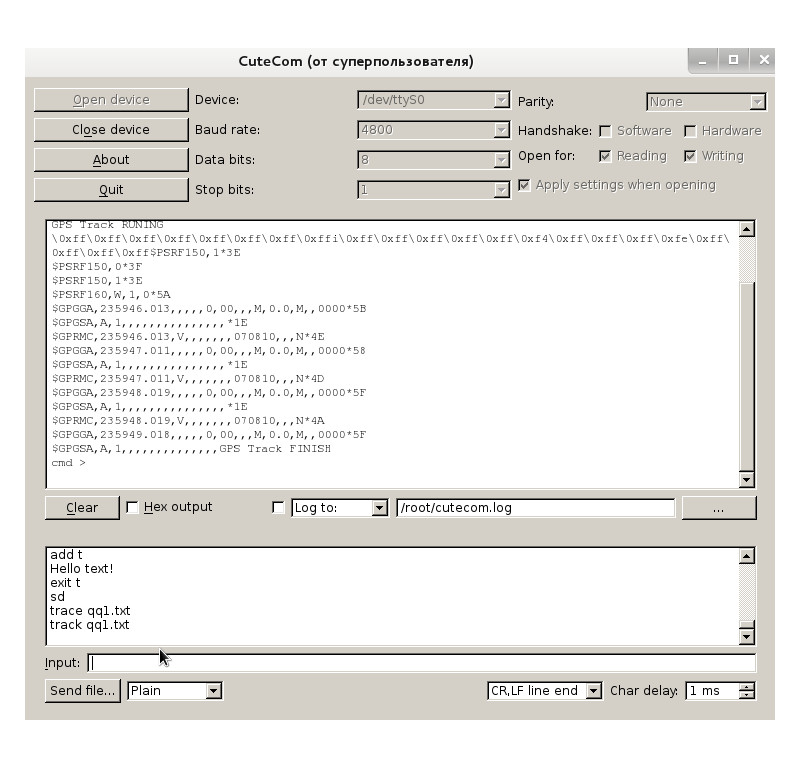Click the output pane scroll-up arrow
Image resolution: width=800 pixels, height=768 pixels.
pos(746,229)
